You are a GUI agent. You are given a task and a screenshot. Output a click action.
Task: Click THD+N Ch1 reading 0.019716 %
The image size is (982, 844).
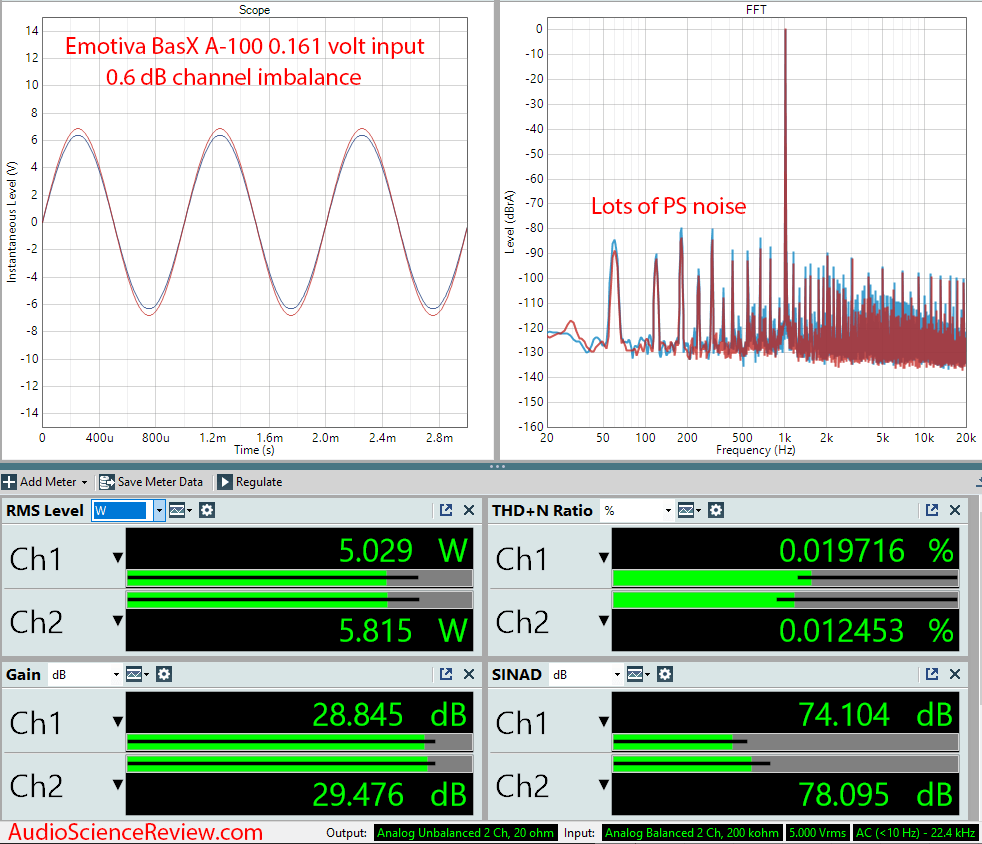click(867, 551)
